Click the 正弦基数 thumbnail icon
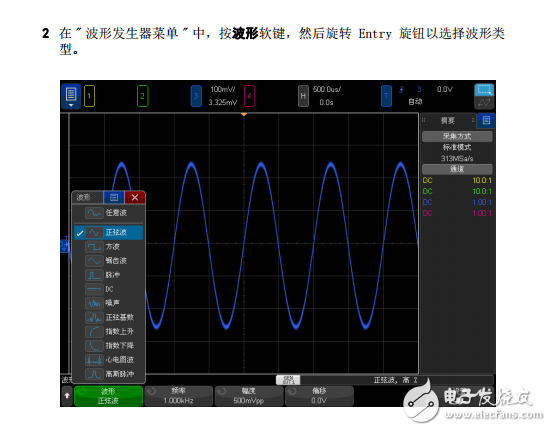 tap(94, 317)
